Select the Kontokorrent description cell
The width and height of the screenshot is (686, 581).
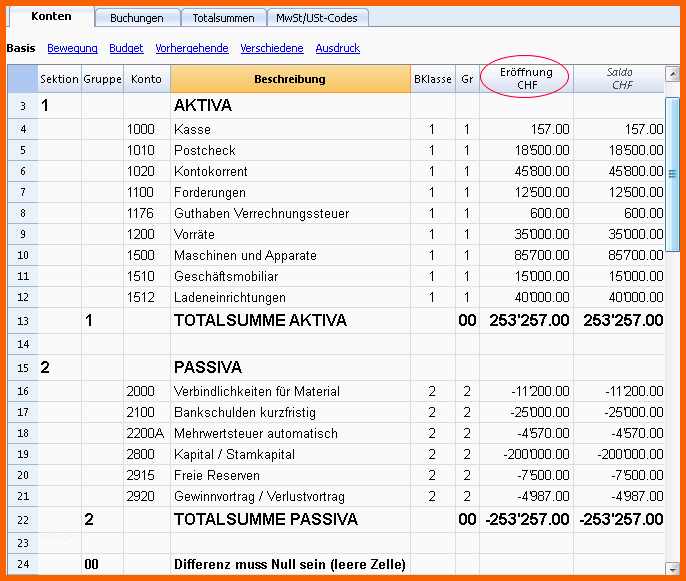pos(290,171)
